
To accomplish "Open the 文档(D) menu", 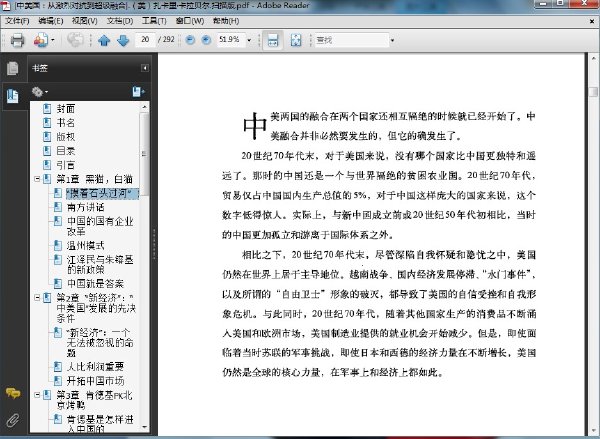I will 119,21.
